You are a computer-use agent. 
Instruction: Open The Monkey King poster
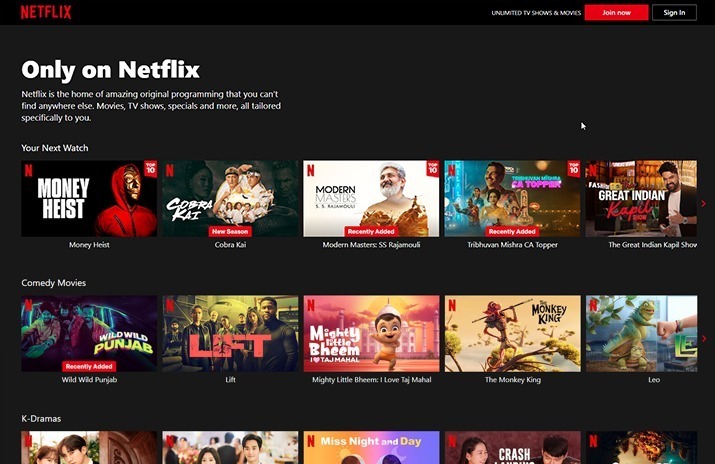tap(513, 333)
